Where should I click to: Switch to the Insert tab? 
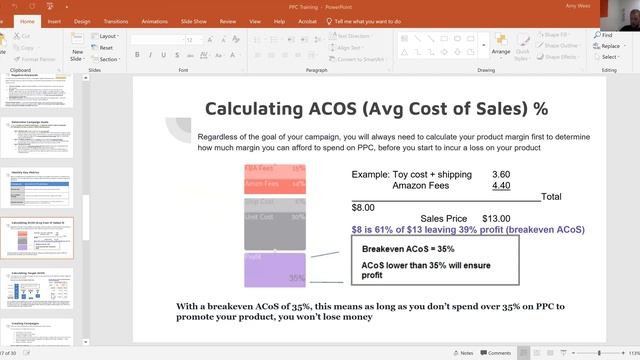[x=54, y=21]
